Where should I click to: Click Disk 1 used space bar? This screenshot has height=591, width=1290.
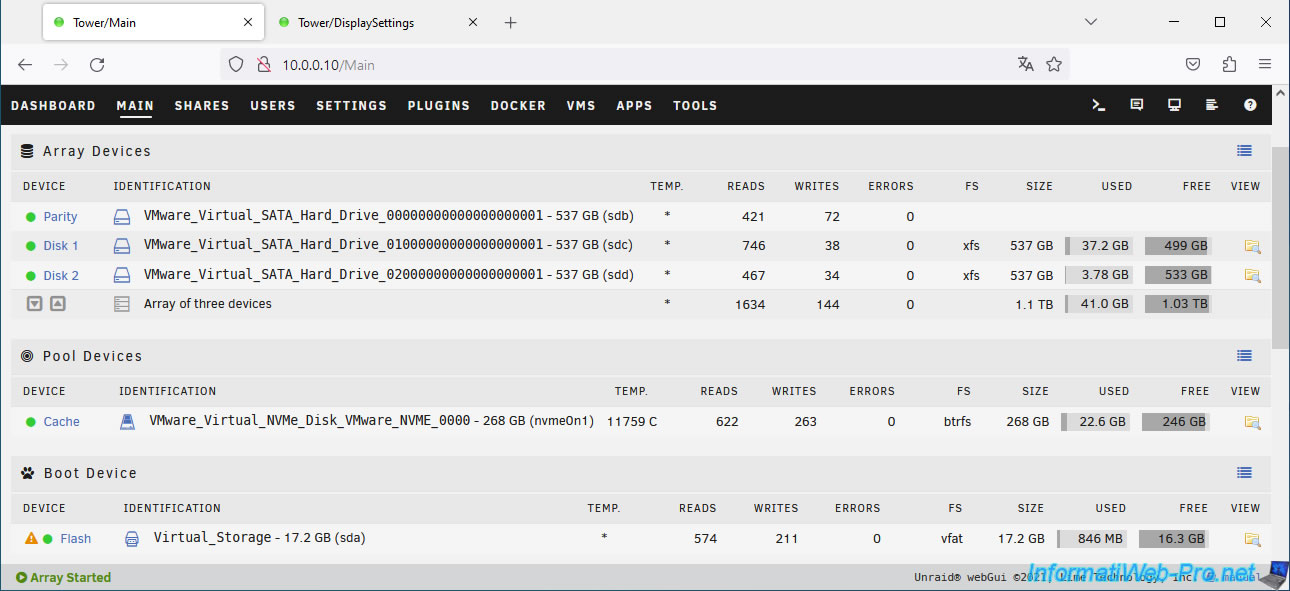tap(1099, 246)
